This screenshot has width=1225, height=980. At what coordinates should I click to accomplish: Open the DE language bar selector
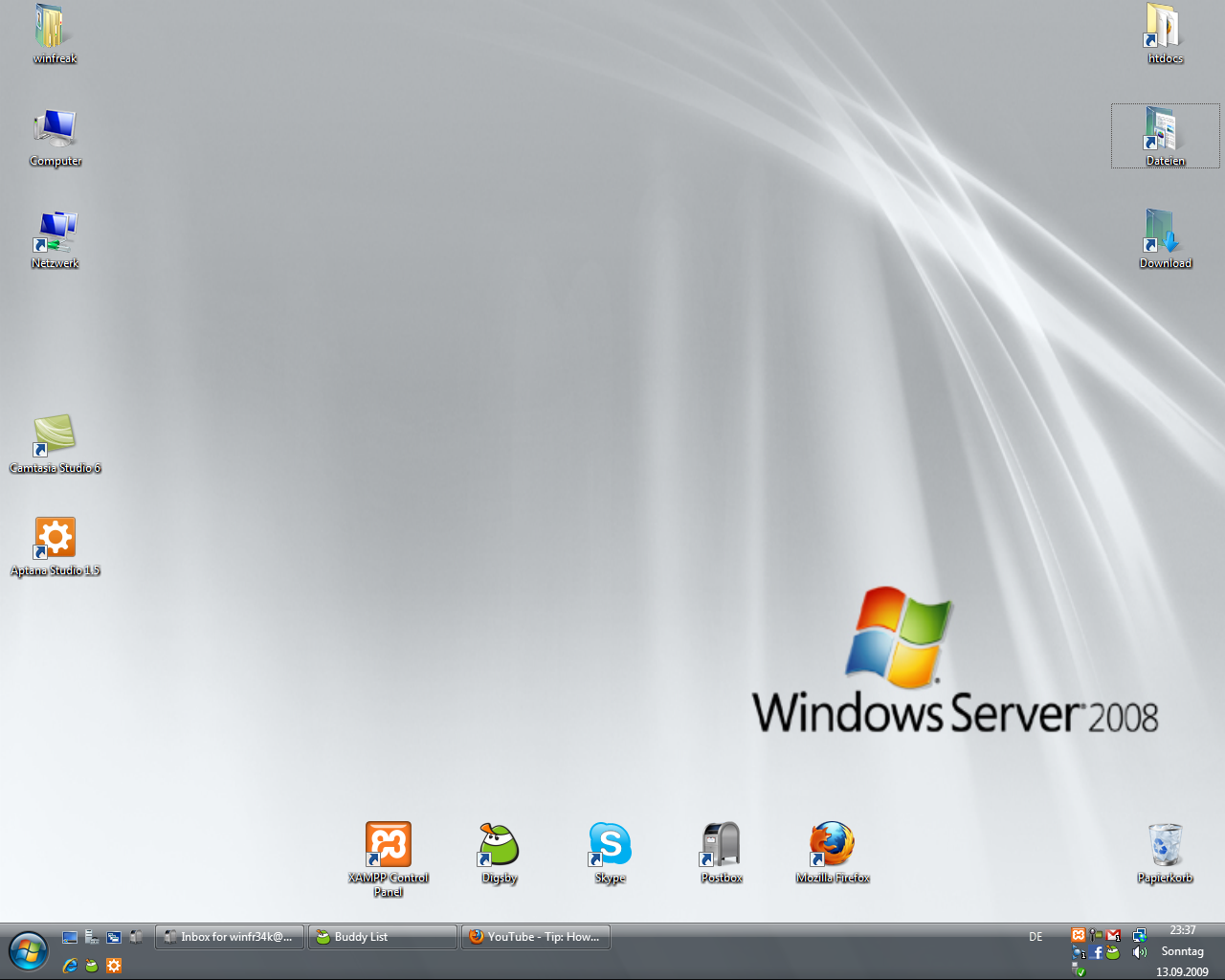point(1036,937)
